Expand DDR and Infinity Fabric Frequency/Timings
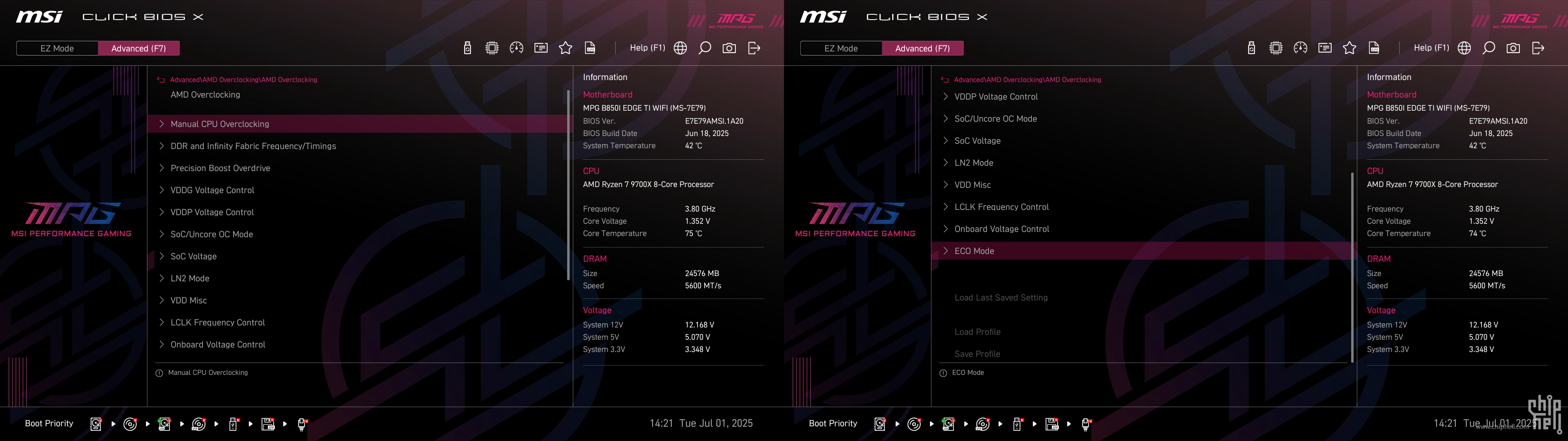 (359, 146)
